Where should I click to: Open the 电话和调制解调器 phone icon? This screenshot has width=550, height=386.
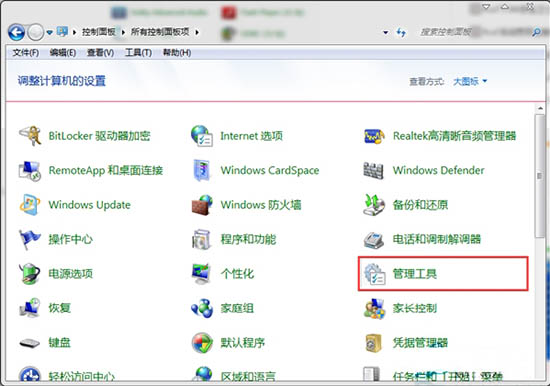pyautogui.click(x=374, y=240)
